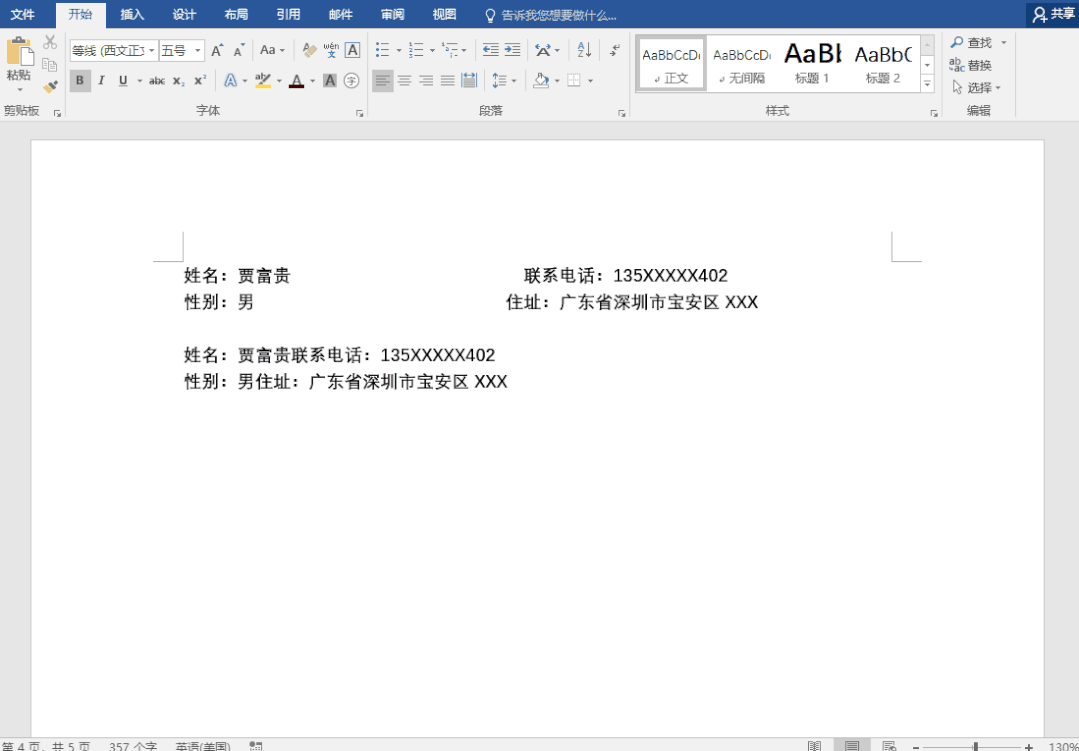Expand the font color dropdown arrow

point(312,81)
